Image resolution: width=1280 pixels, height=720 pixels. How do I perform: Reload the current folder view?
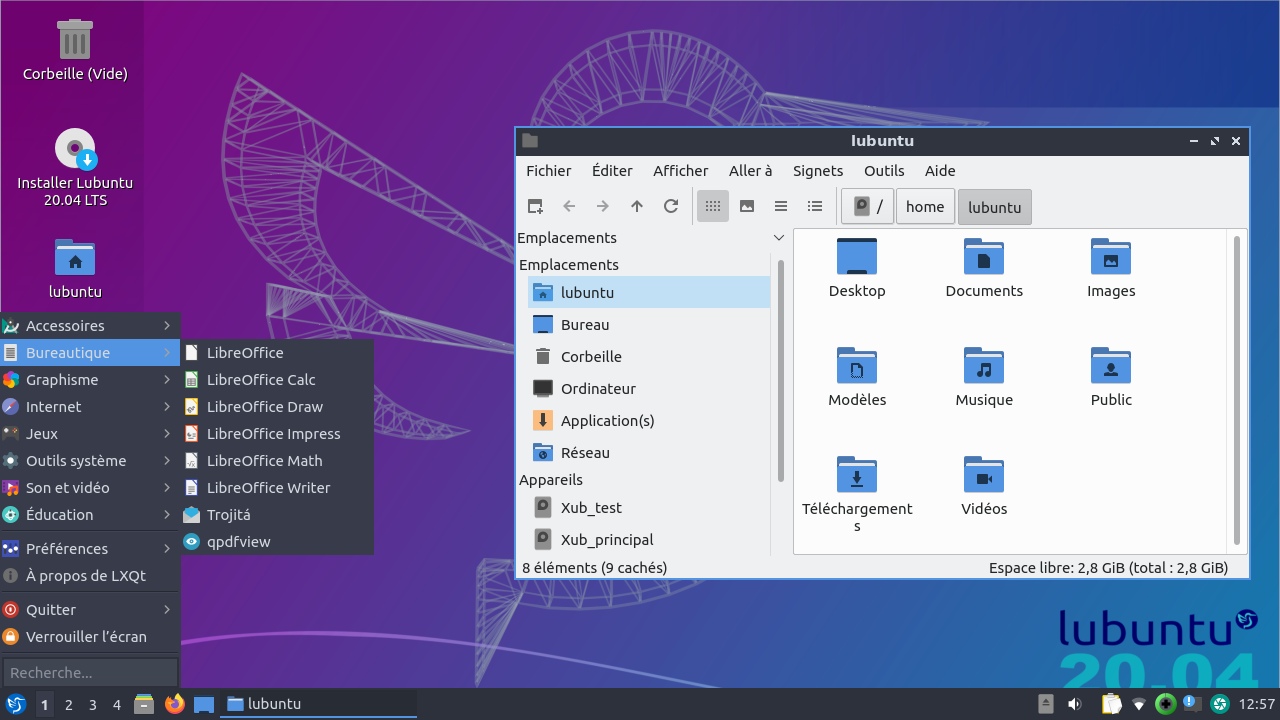point(671,206)
